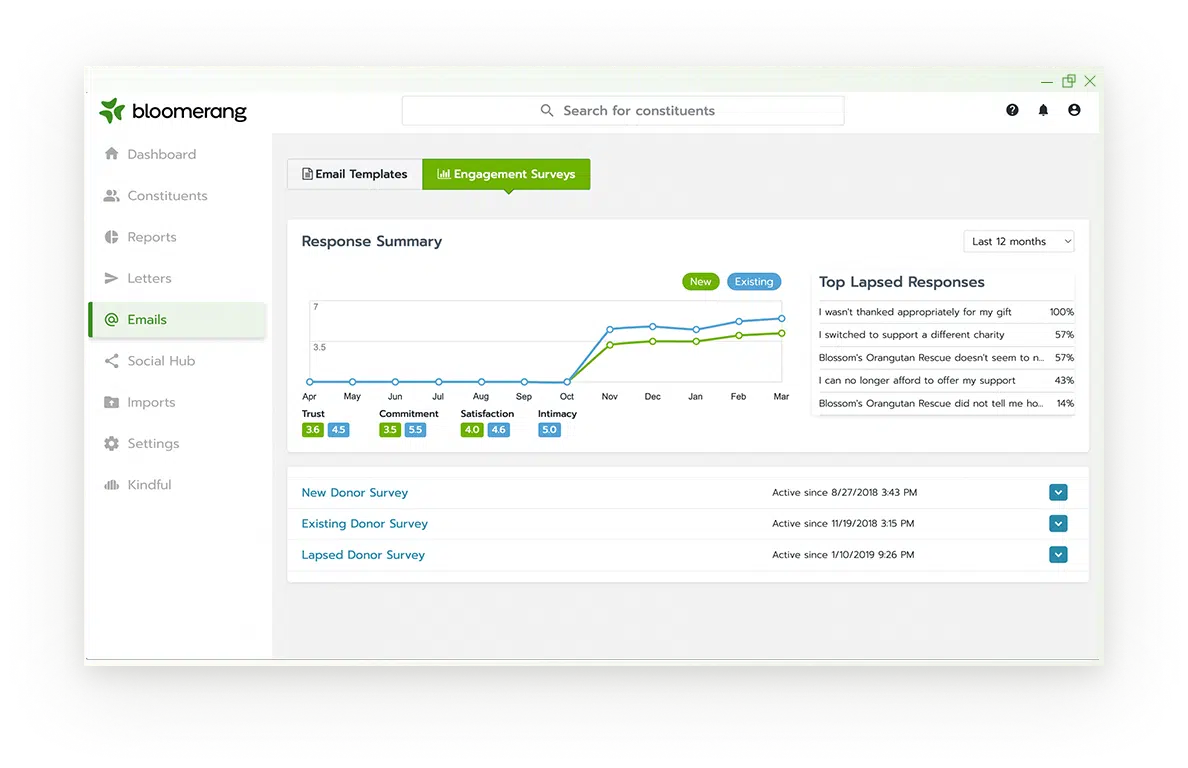Viewport: 1188px width, 768px height.
Task: Click the Bloomerang logo
Action: pyautogui.click(x=173, y=111)
